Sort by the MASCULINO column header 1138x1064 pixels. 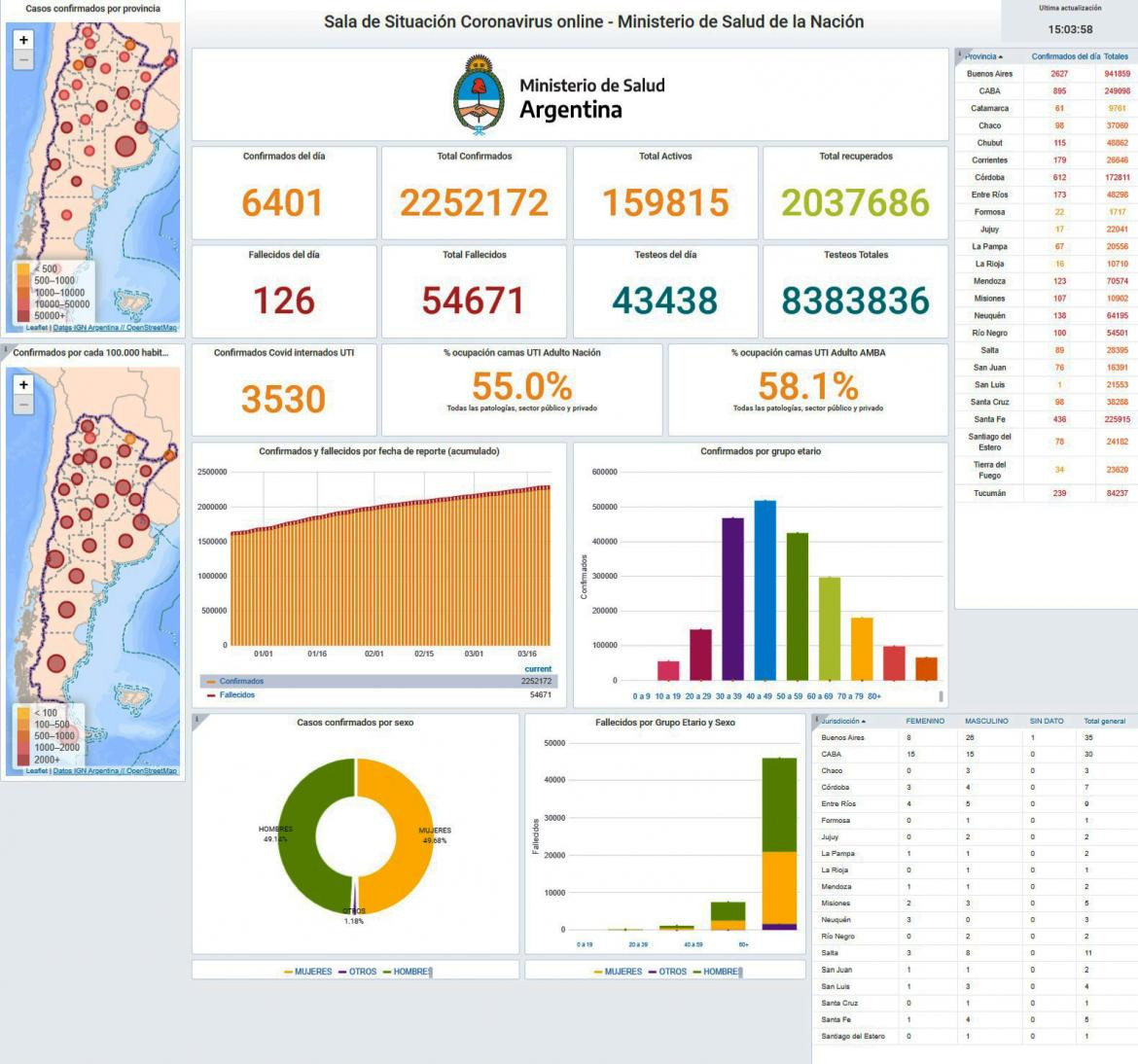click(x=986, y=721)
